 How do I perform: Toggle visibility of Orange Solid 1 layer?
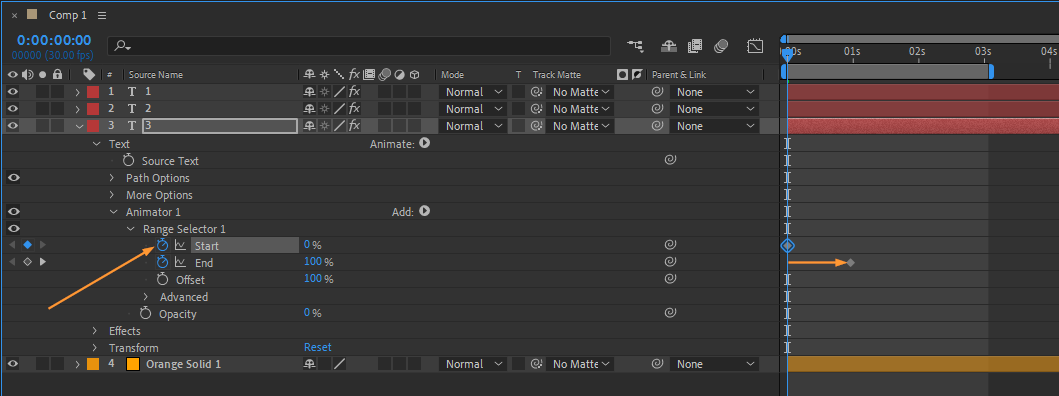(13, 364)
